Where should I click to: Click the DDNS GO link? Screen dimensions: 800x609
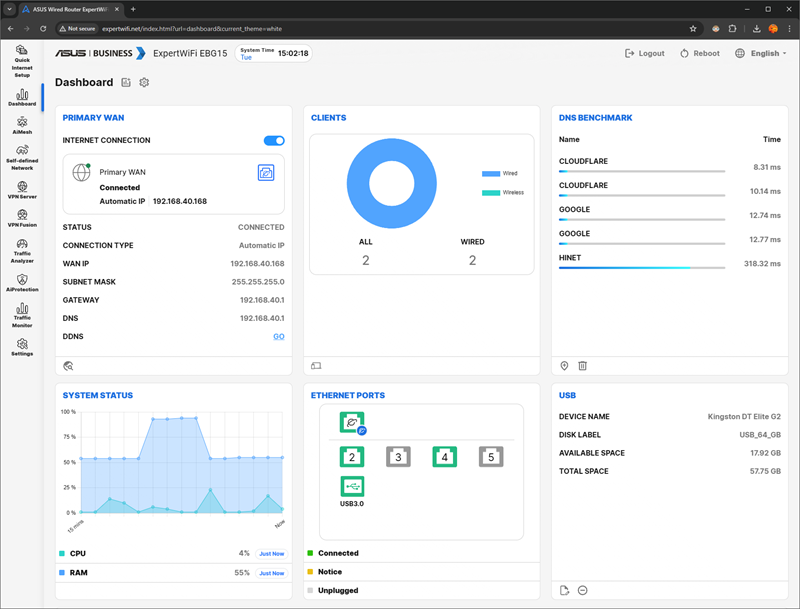[x=279, y=336]
